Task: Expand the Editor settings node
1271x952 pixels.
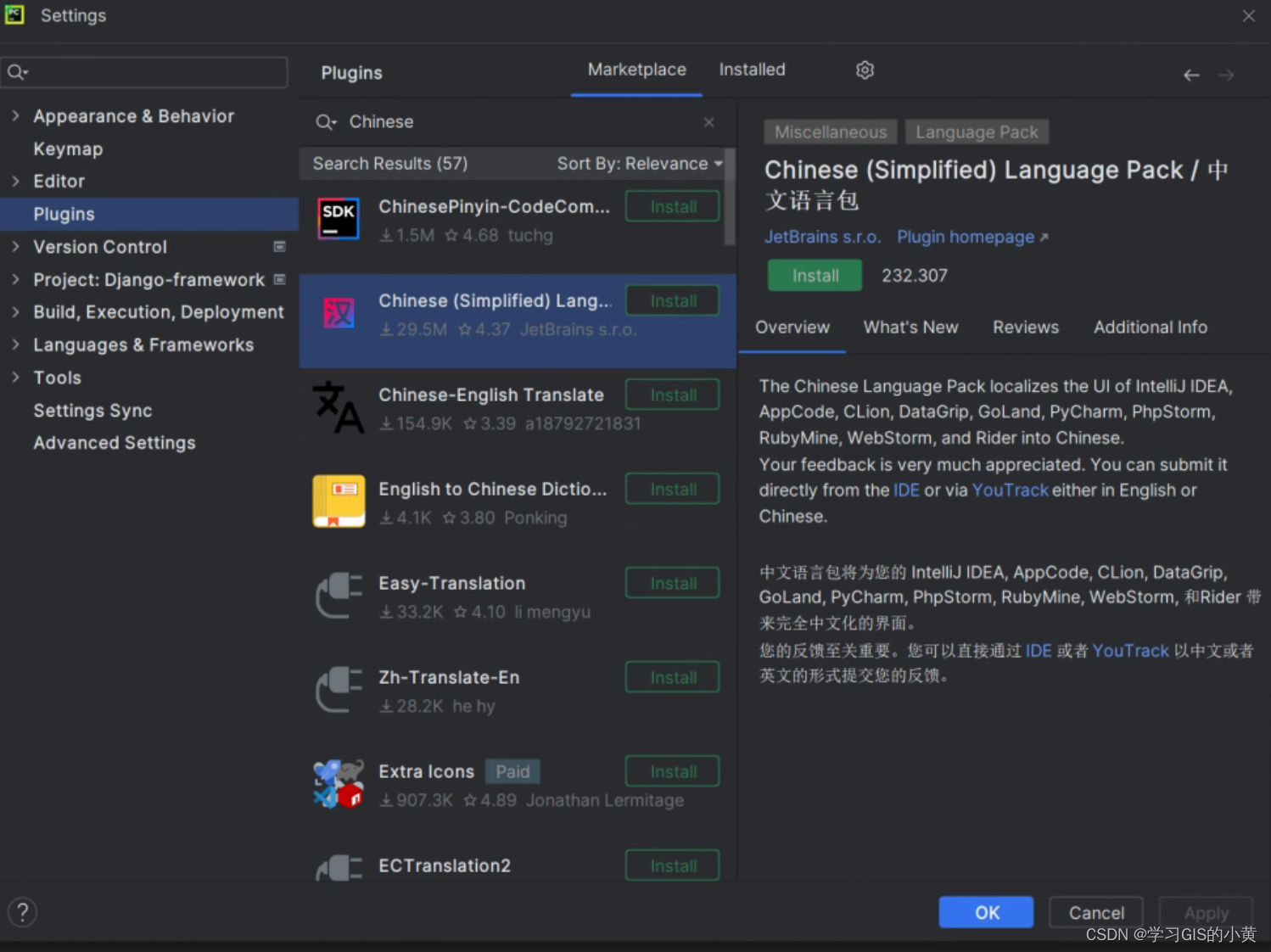Action: (x=15, y=181)
